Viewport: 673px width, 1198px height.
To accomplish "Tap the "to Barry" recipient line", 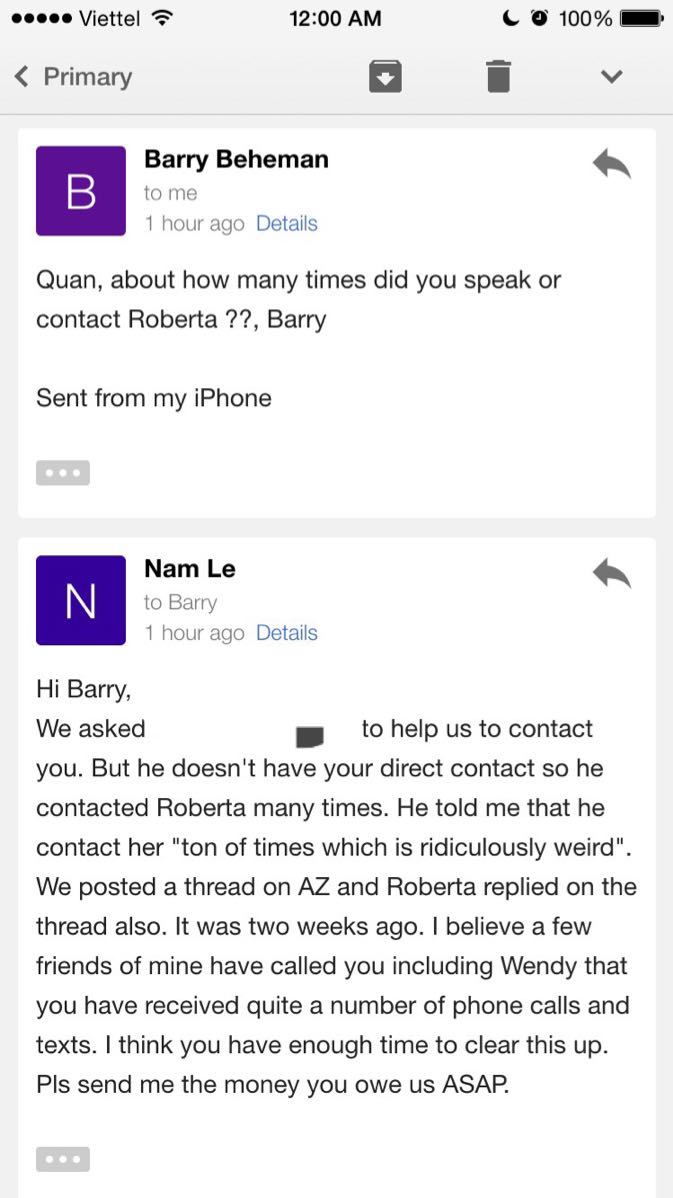I will pyautogui.click(x=180, y=603).
